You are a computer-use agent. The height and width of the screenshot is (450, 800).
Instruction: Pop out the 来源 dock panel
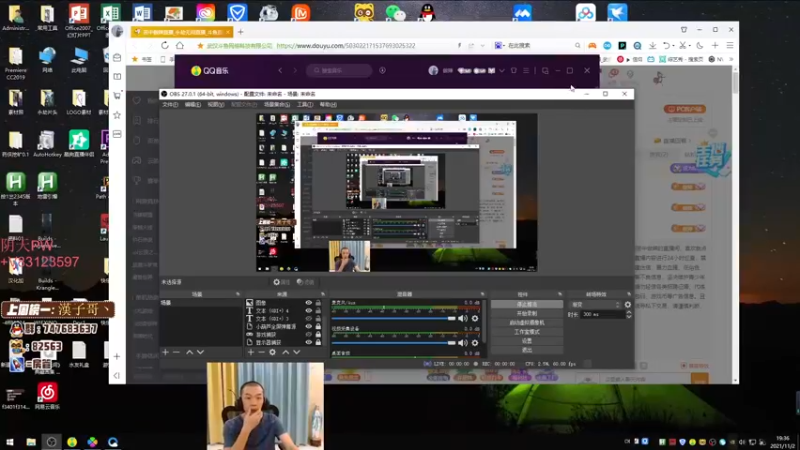click(x=323, y=294)
